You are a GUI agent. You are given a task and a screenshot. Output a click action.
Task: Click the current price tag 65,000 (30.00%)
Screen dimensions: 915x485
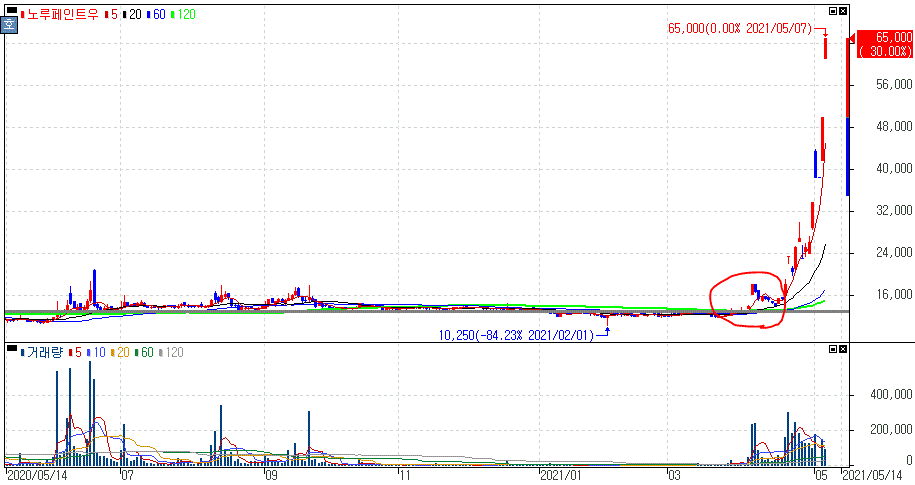tap(885, 44)
